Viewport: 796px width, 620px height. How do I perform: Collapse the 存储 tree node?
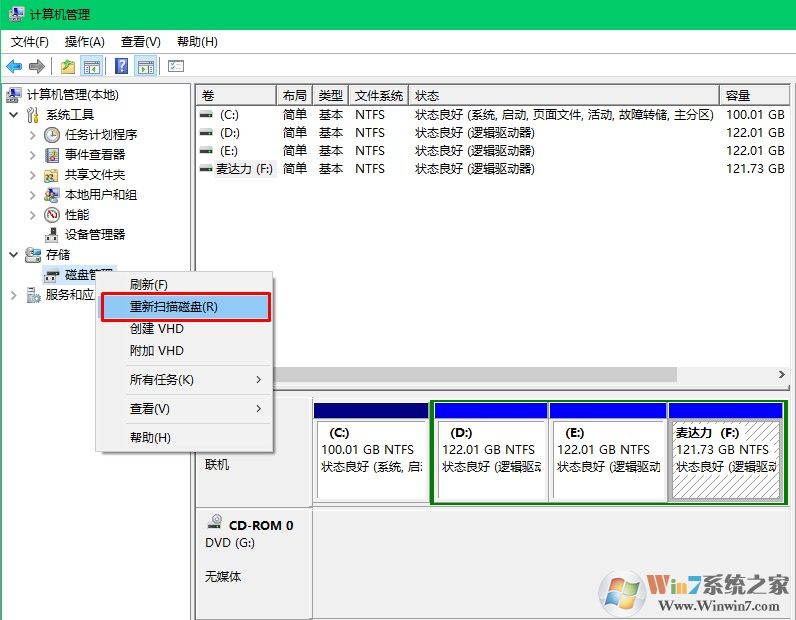tap(13, 255)
